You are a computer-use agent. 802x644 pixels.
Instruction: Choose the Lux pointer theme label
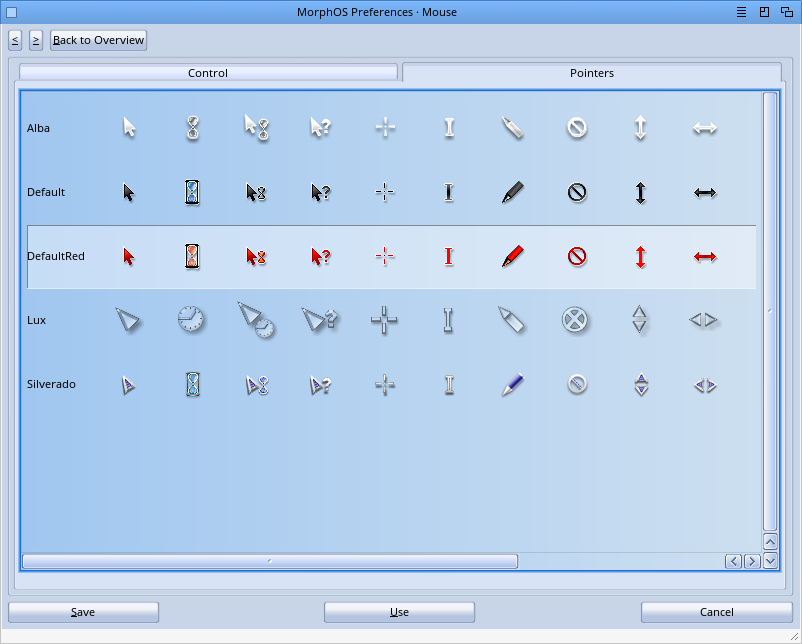[x=36, y=320]
